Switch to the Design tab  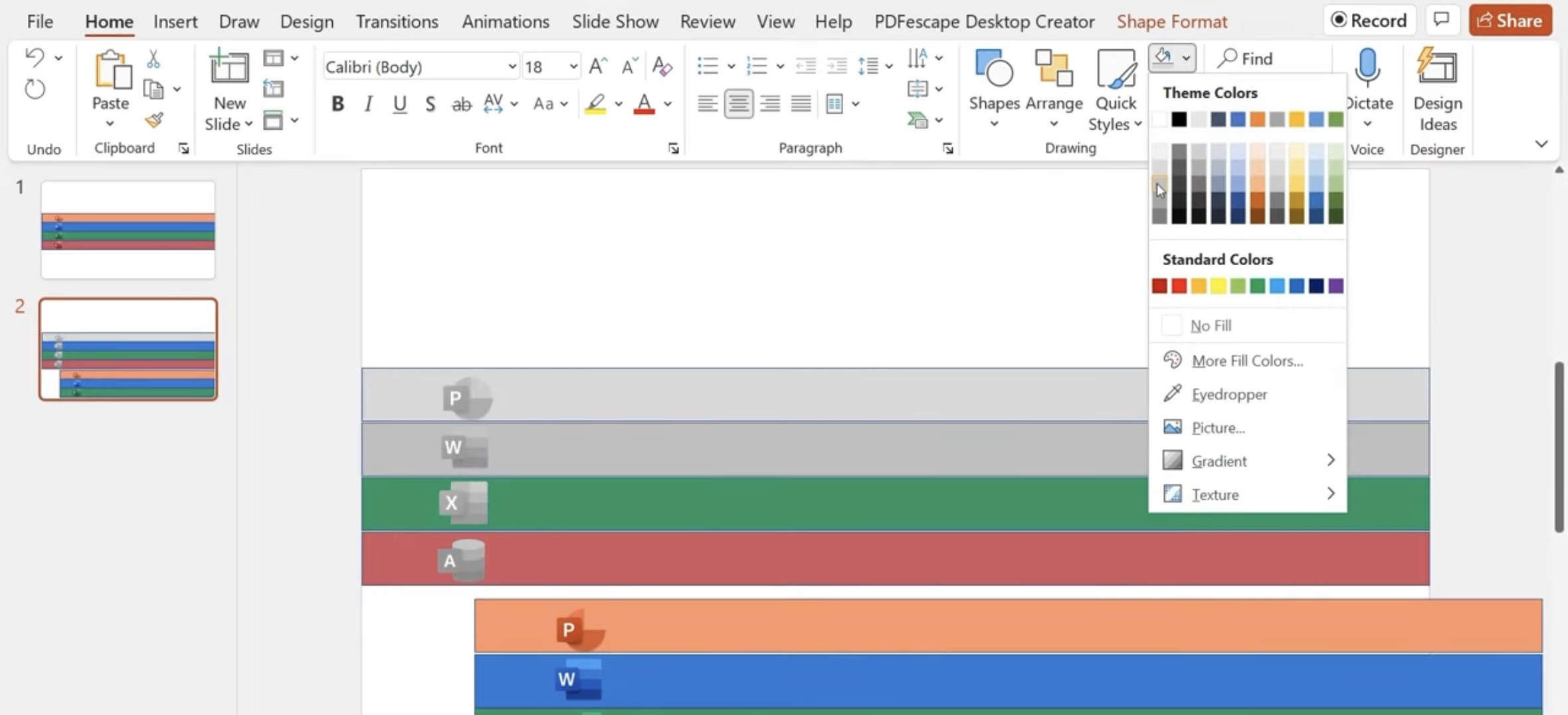pos(307,21)
